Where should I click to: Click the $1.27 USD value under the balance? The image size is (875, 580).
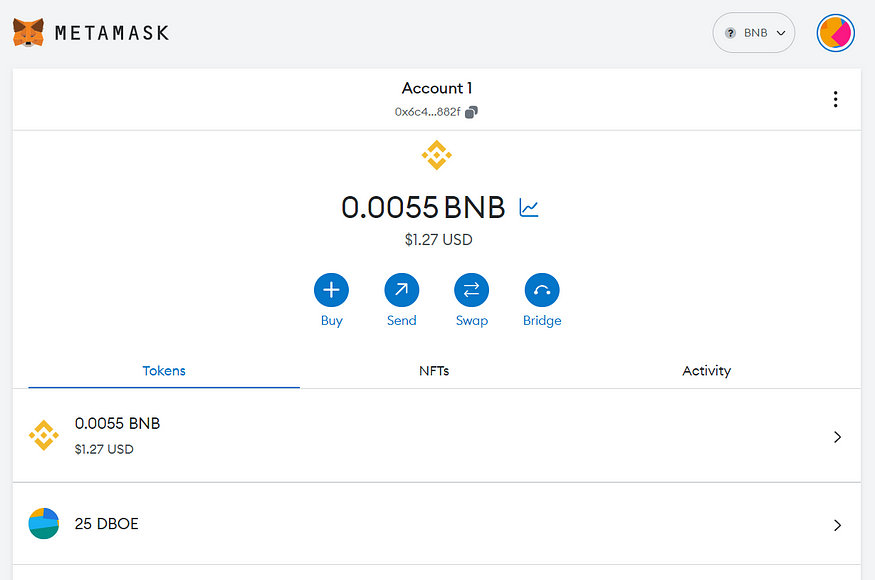(x=439, y=239)
